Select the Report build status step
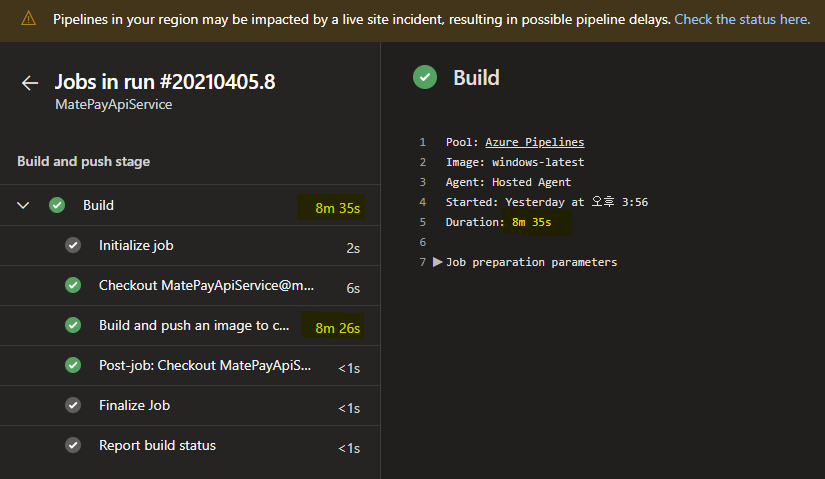Screen dimensions: 825x479 [x=157, y=445]
